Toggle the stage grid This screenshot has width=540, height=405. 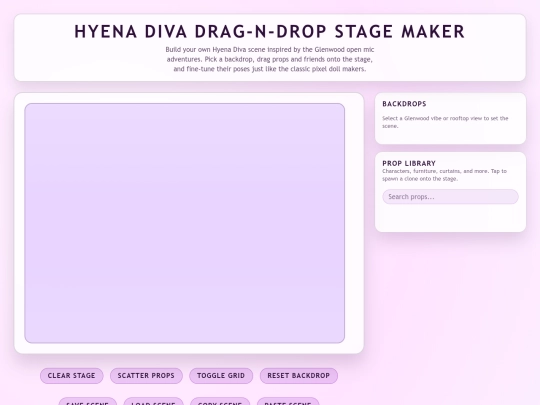tap(221, 375)
